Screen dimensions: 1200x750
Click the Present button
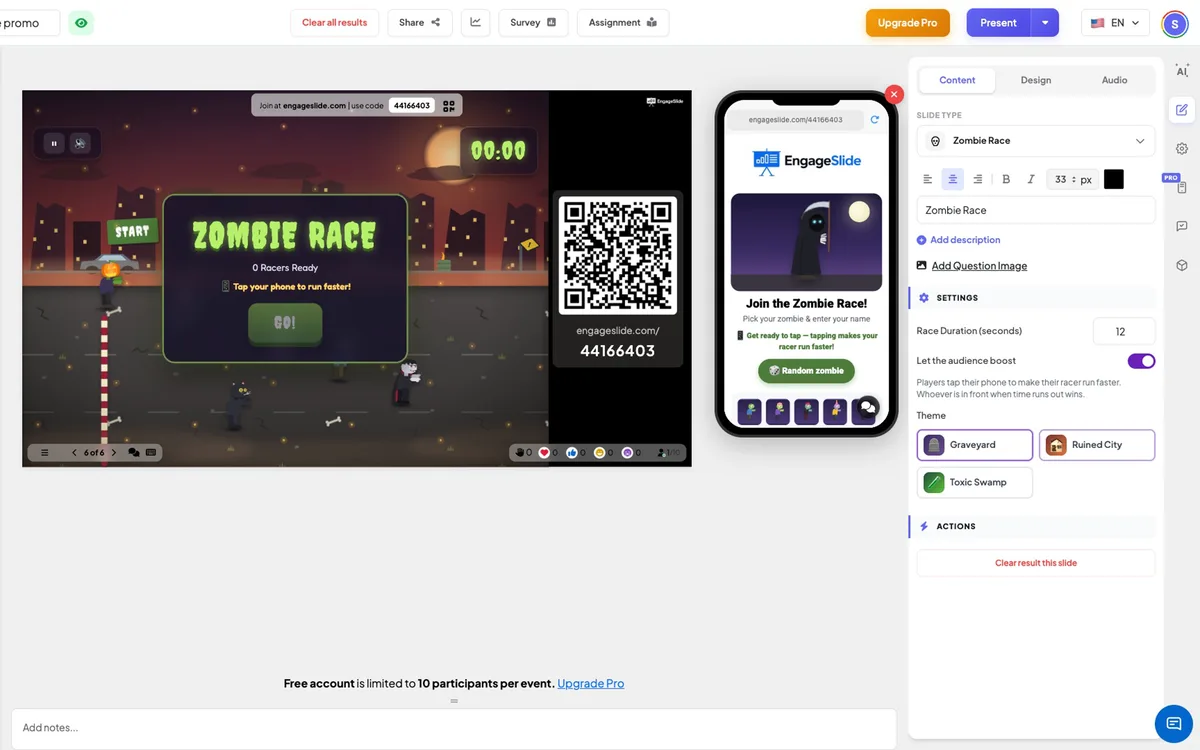click(998, 23)
